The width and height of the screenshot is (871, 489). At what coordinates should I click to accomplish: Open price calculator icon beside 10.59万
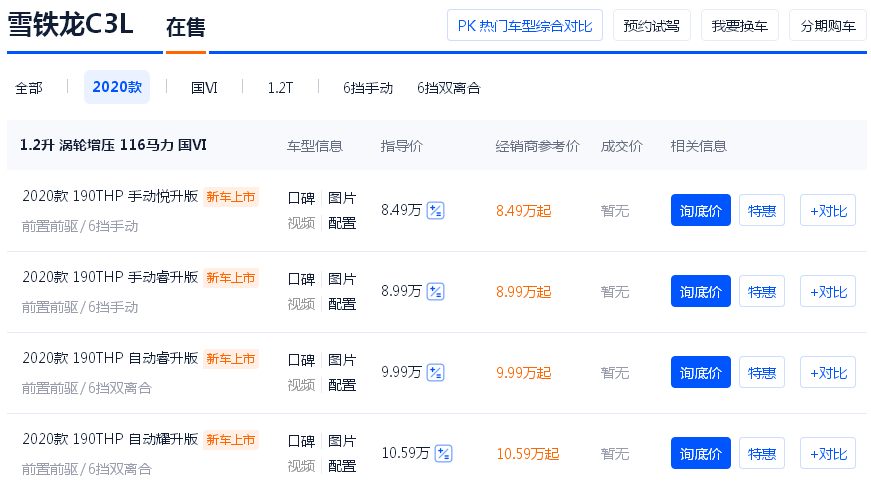[443, 453]
